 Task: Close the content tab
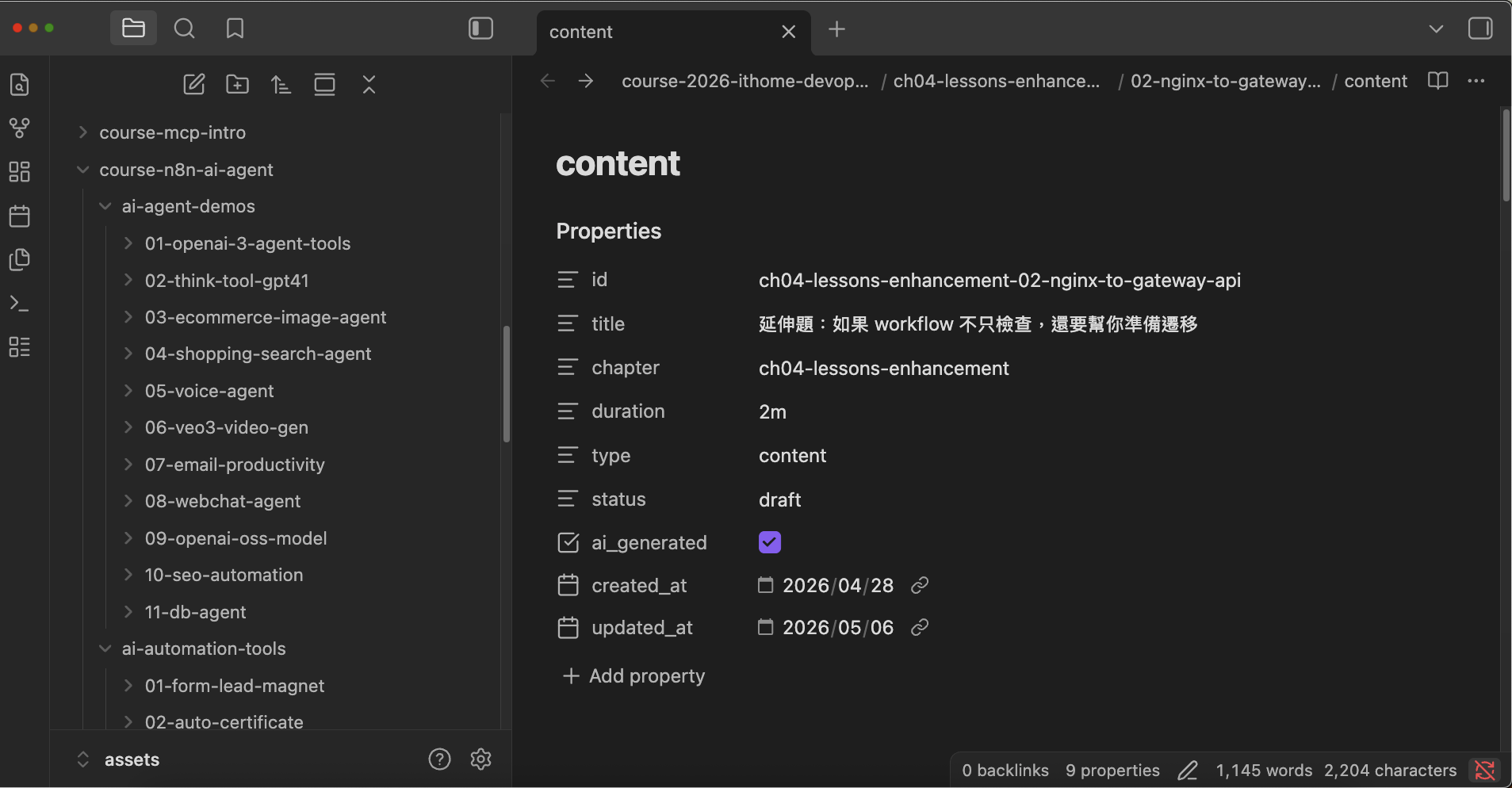(x=788, y=32)
